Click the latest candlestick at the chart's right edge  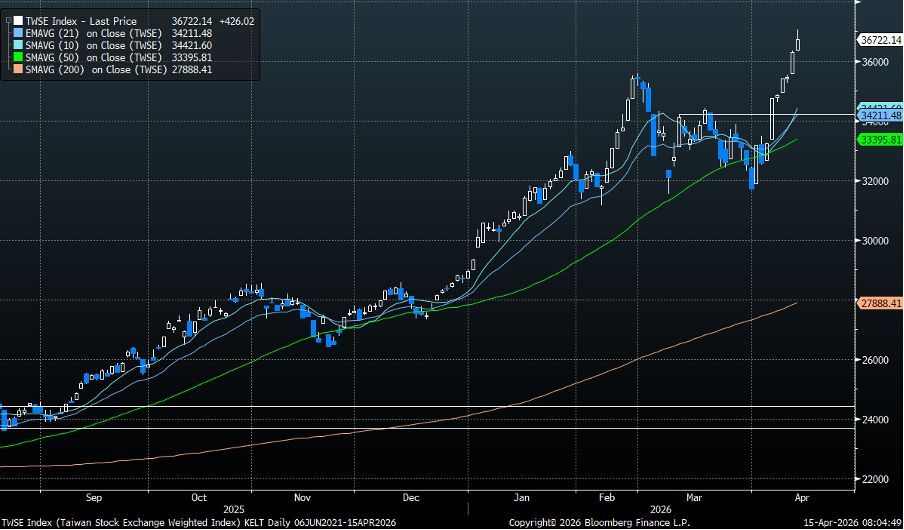[798, 42]
